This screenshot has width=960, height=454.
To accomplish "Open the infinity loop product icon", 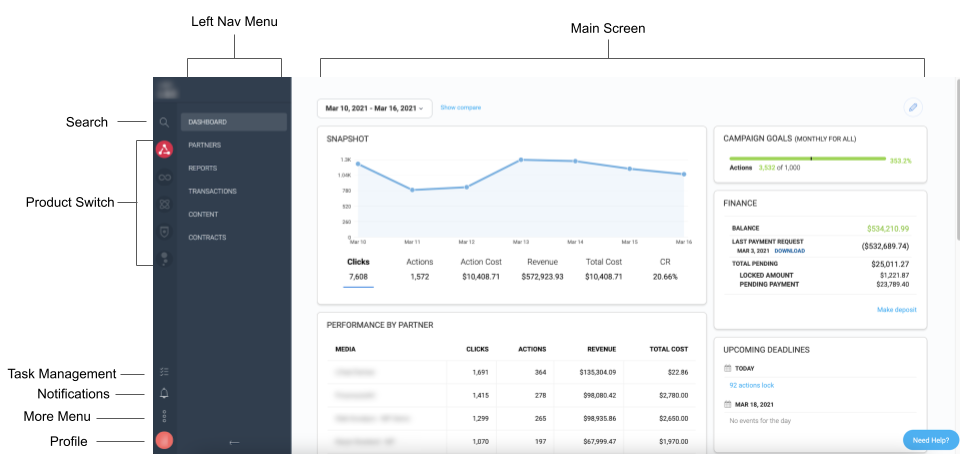I will point(164,177).
